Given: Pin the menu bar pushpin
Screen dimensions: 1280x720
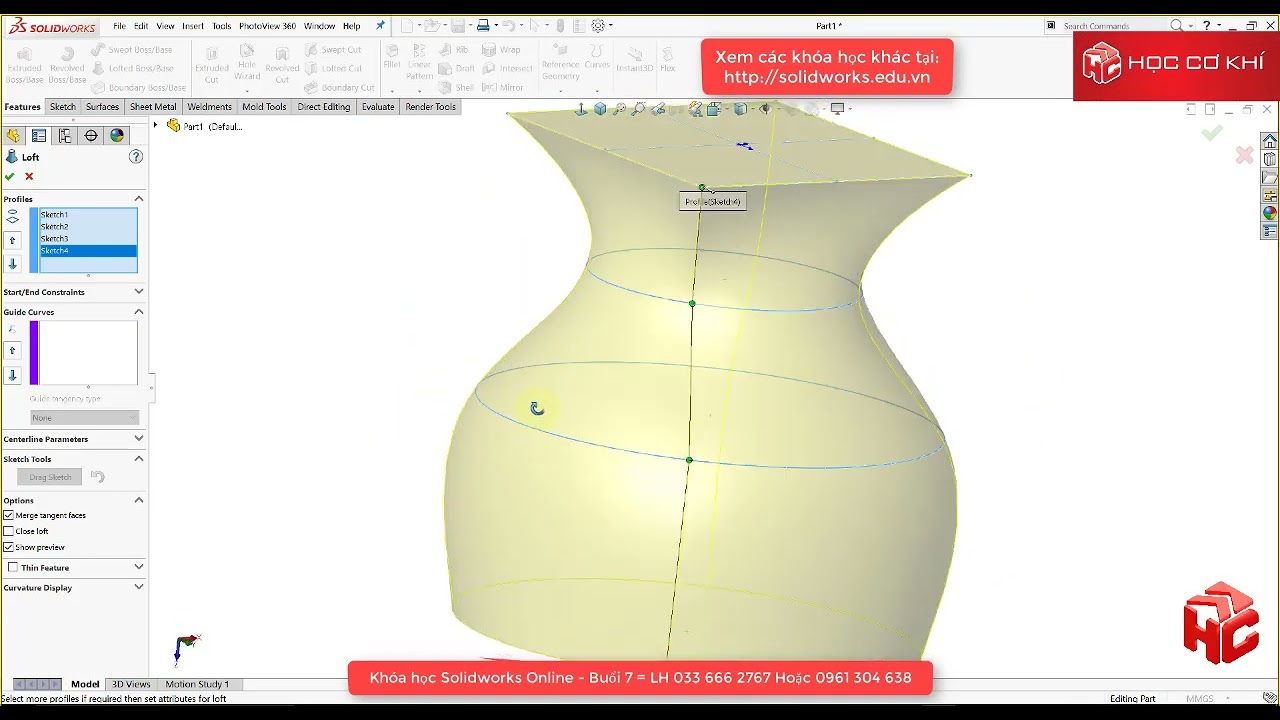Looking at the screenshot, I should click(x=380, y=26).
